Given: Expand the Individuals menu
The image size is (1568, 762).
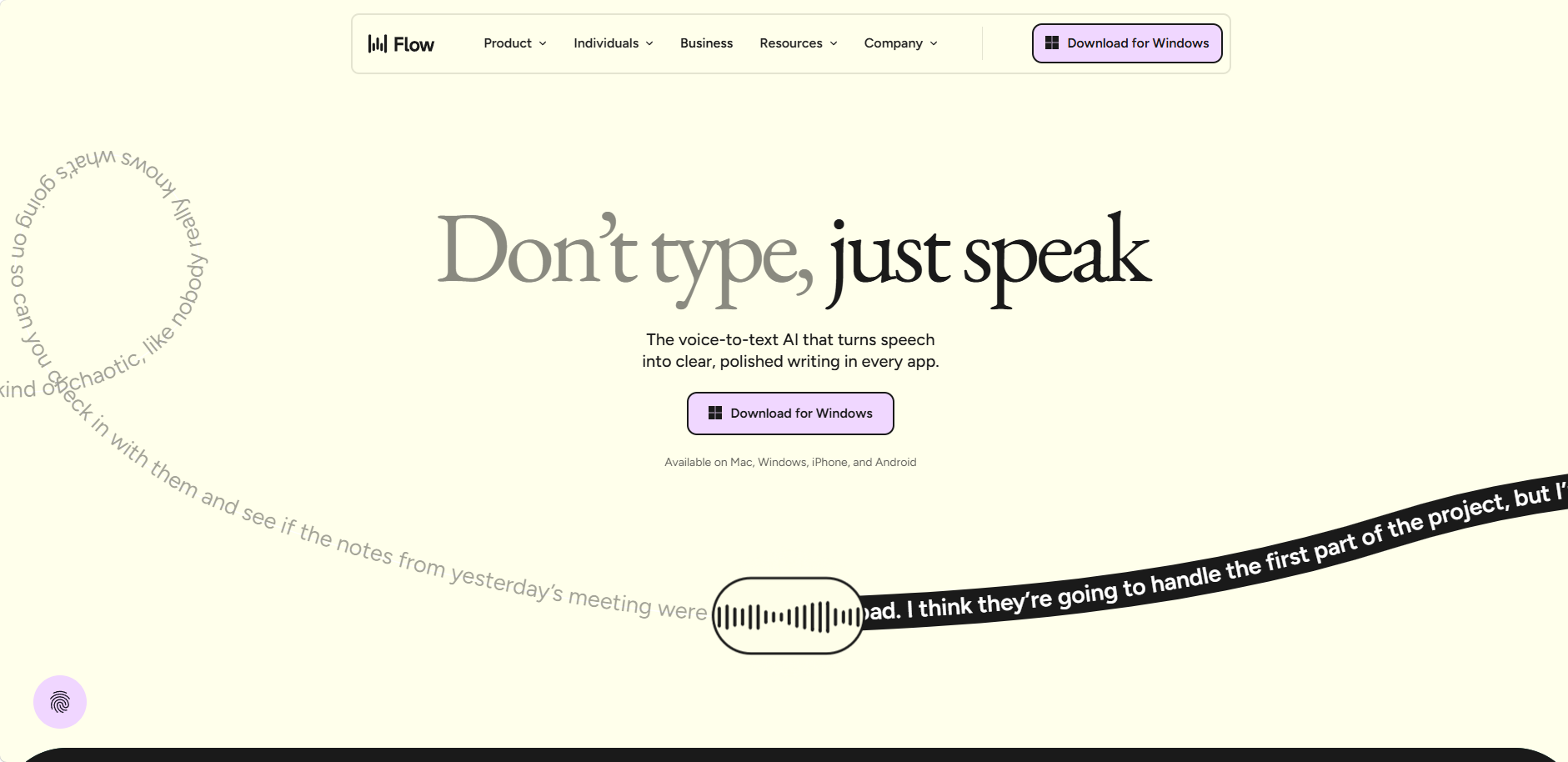Looking at the screenshot, I should point(614,43).
